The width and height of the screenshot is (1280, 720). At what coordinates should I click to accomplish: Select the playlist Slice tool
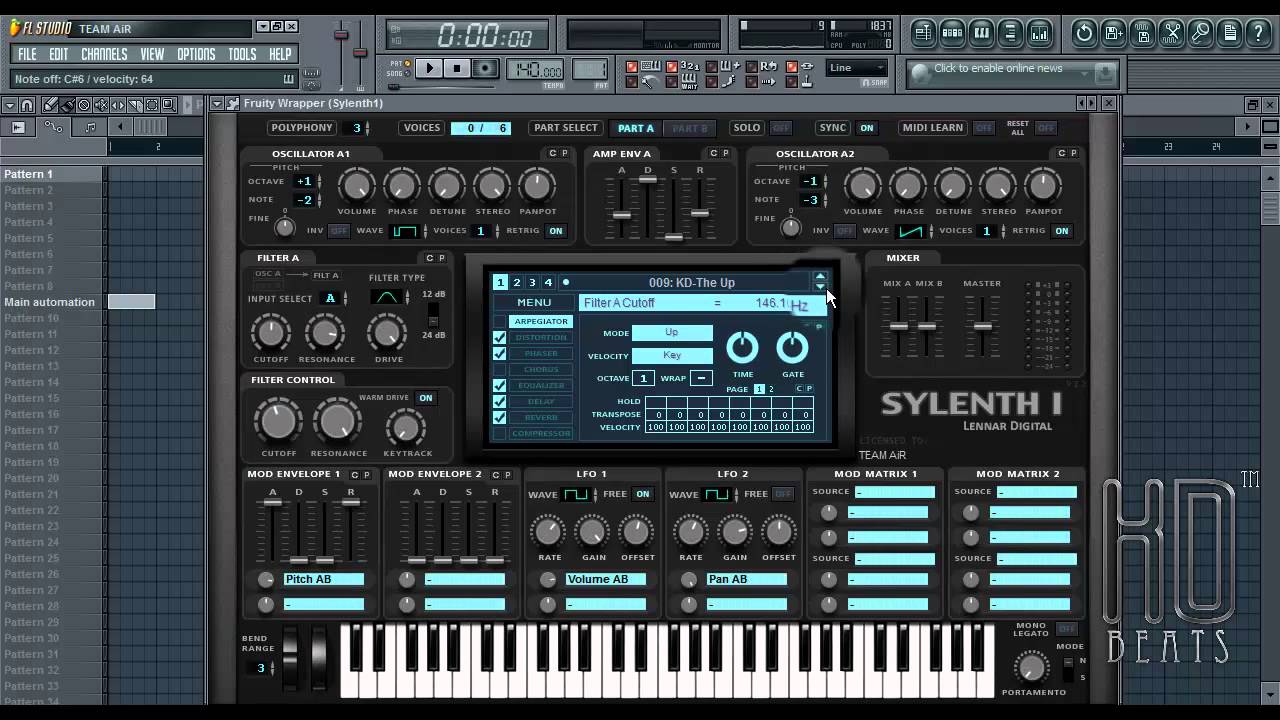pos(135,105)
